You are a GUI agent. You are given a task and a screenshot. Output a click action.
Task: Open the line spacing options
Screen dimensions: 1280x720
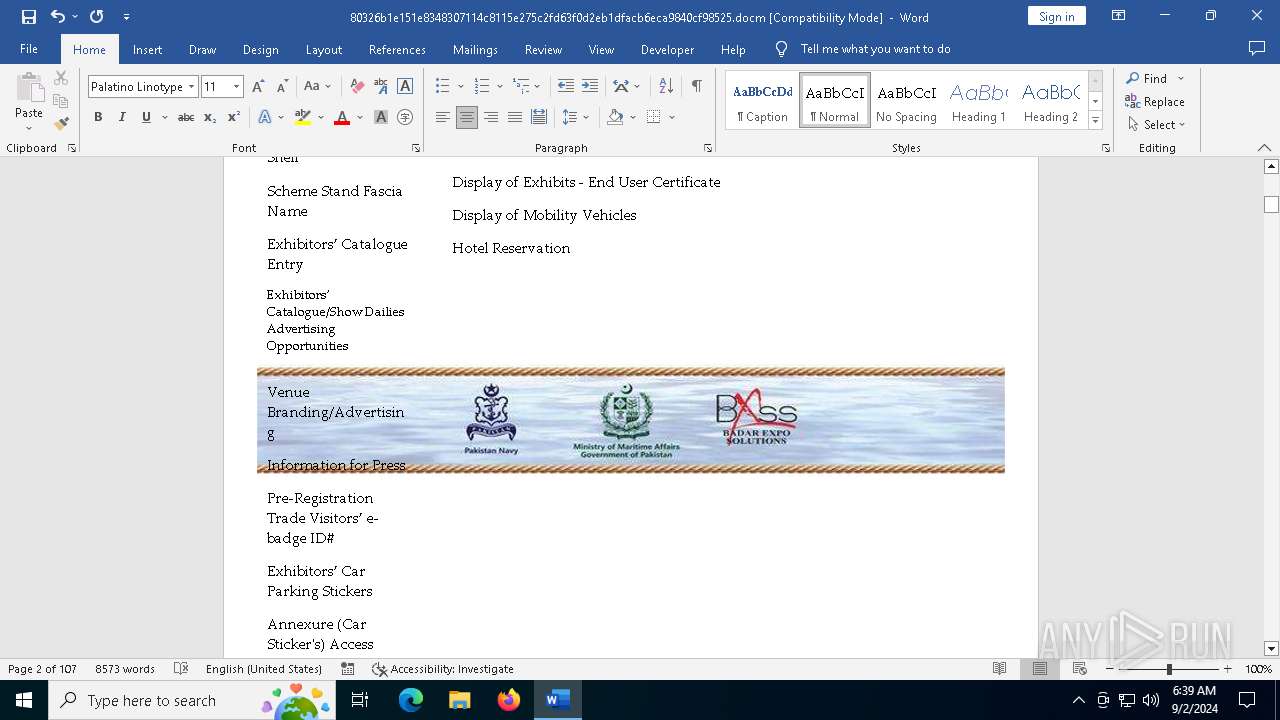click(x=575, y=117)
